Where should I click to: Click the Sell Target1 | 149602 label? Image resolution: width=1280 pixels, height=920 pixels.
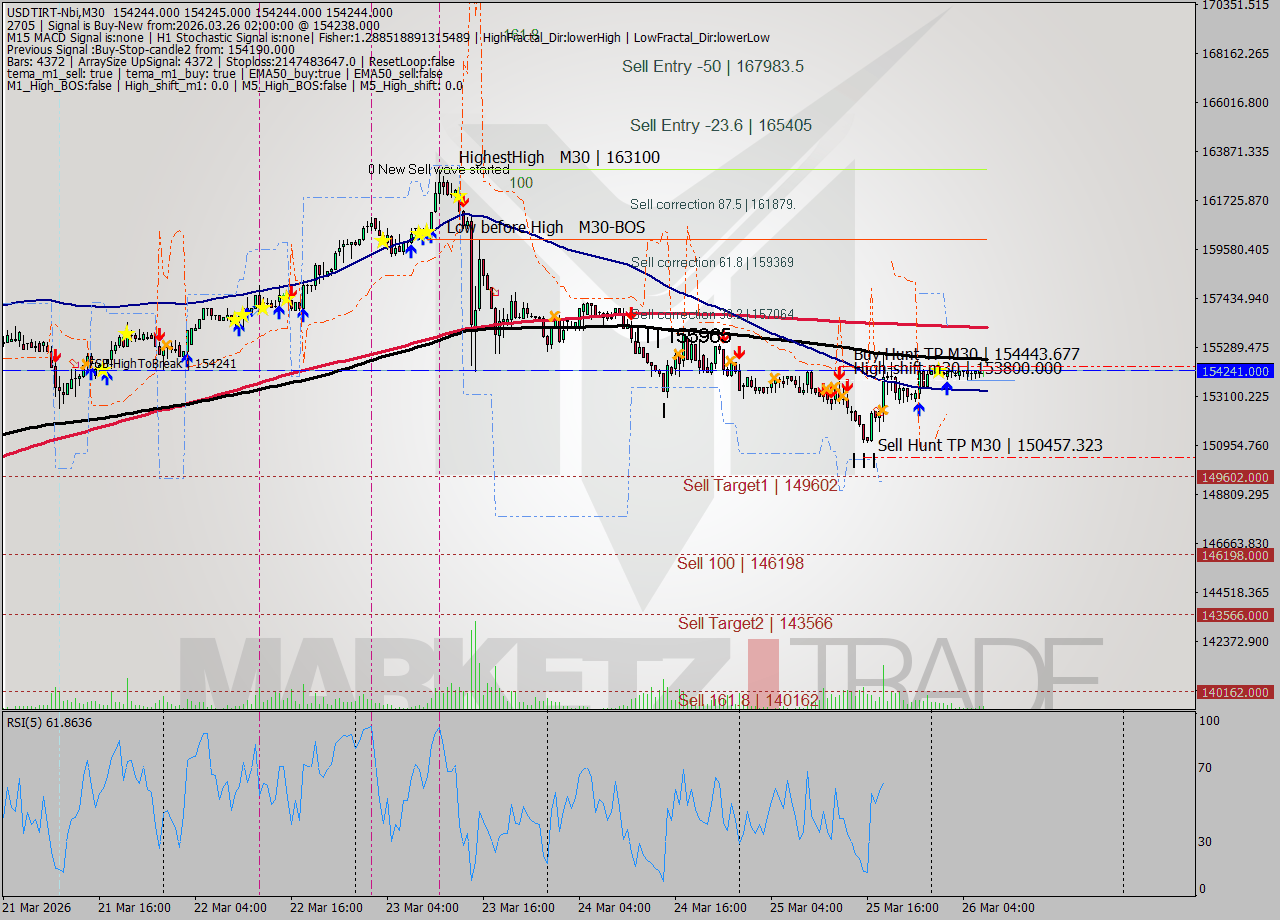[760, 486]
